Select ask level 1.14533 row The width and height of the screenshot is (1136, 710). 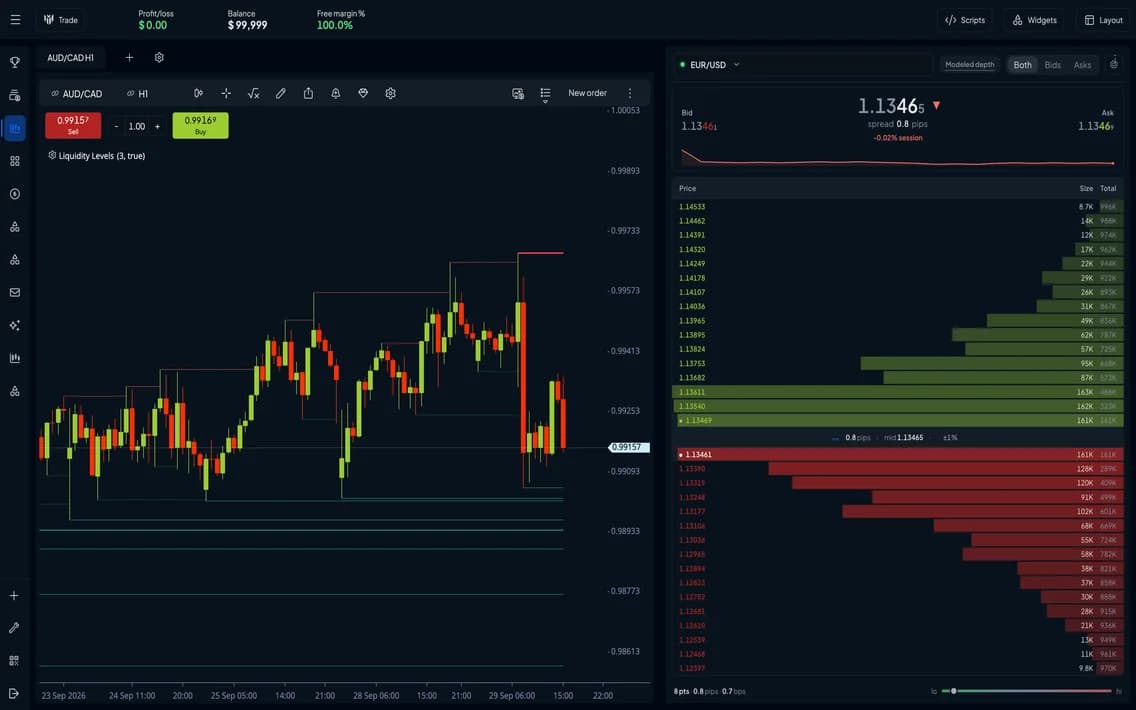click(x=898, y=206)
